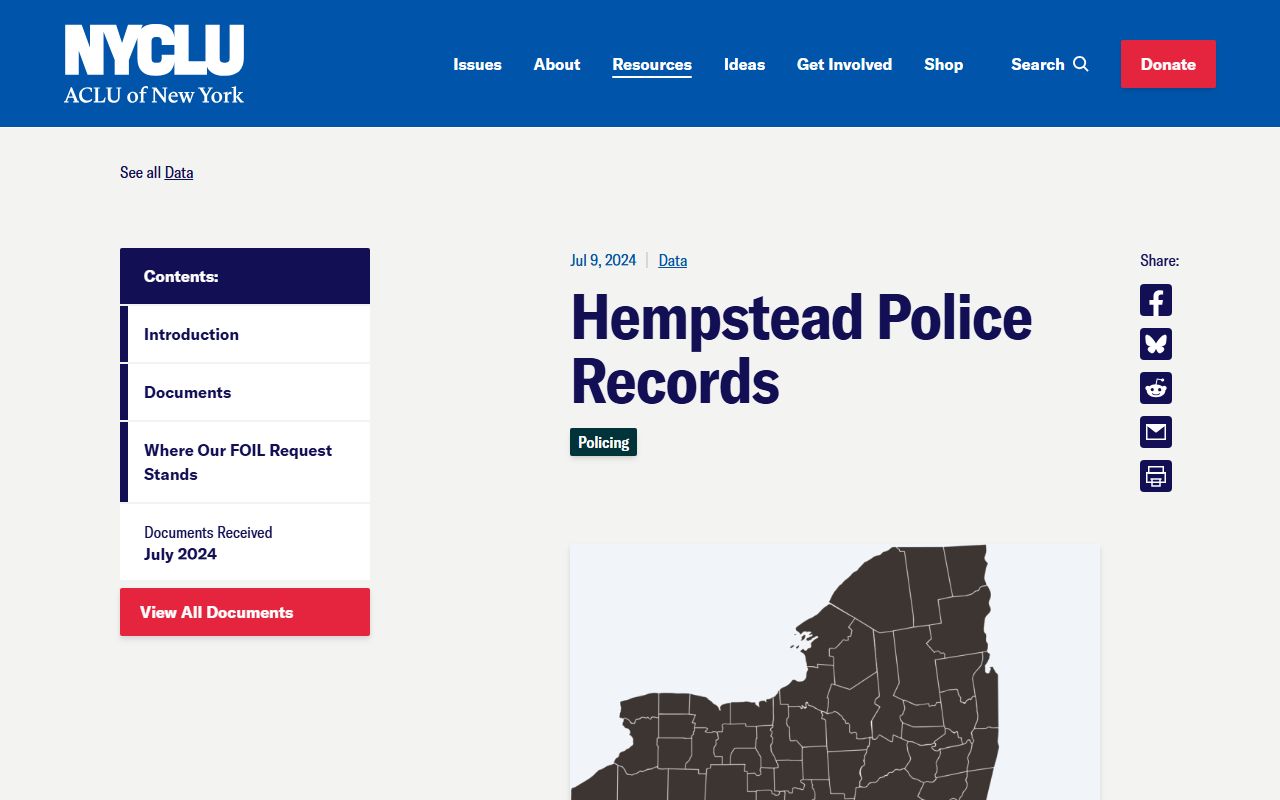Click the New York counties map image
This screenshot has height=800, width=1280.
pyautogui.click(x=835, y=672)
